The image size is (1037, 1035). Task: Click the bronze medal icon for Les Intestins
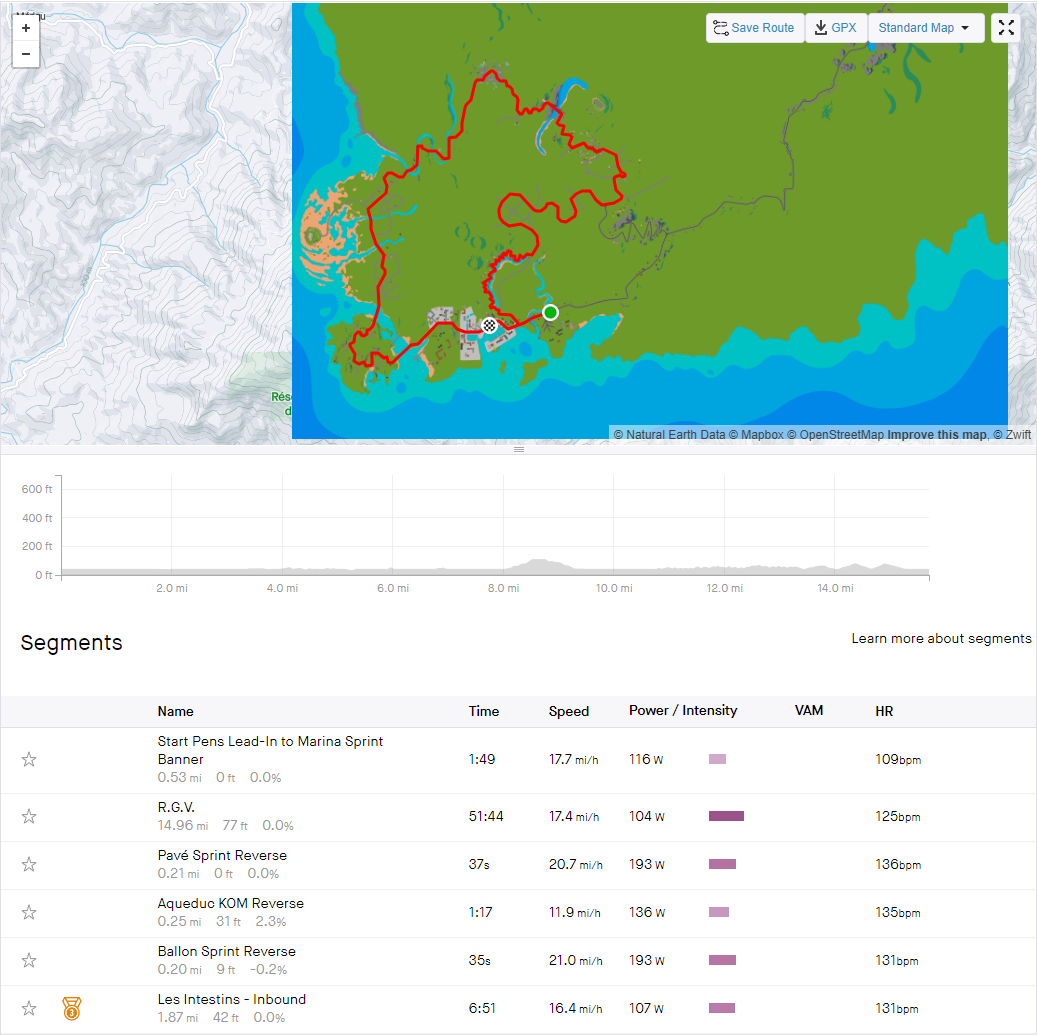tap(71, 1009)
